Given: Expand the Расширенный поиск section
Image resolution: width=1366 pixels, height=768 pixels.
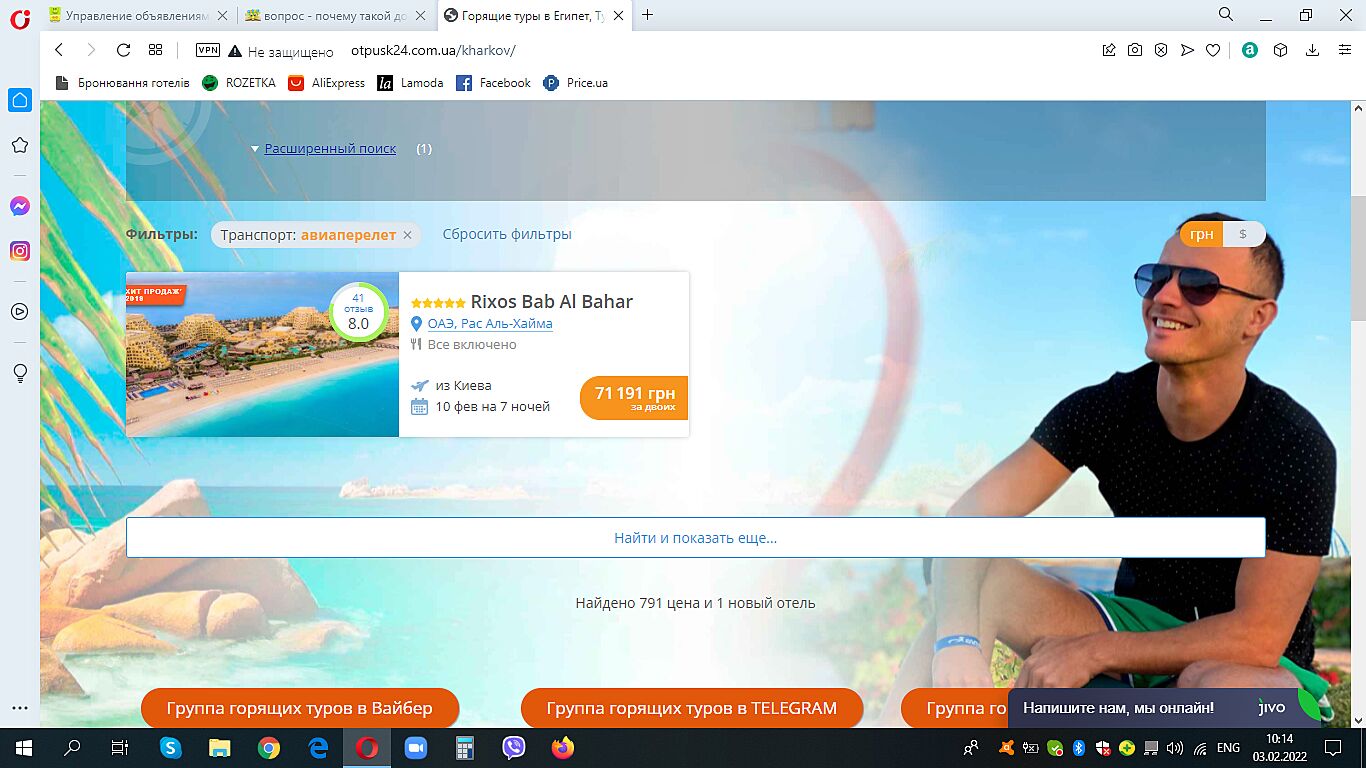Looking at the screenshot, I should (330, 149).
